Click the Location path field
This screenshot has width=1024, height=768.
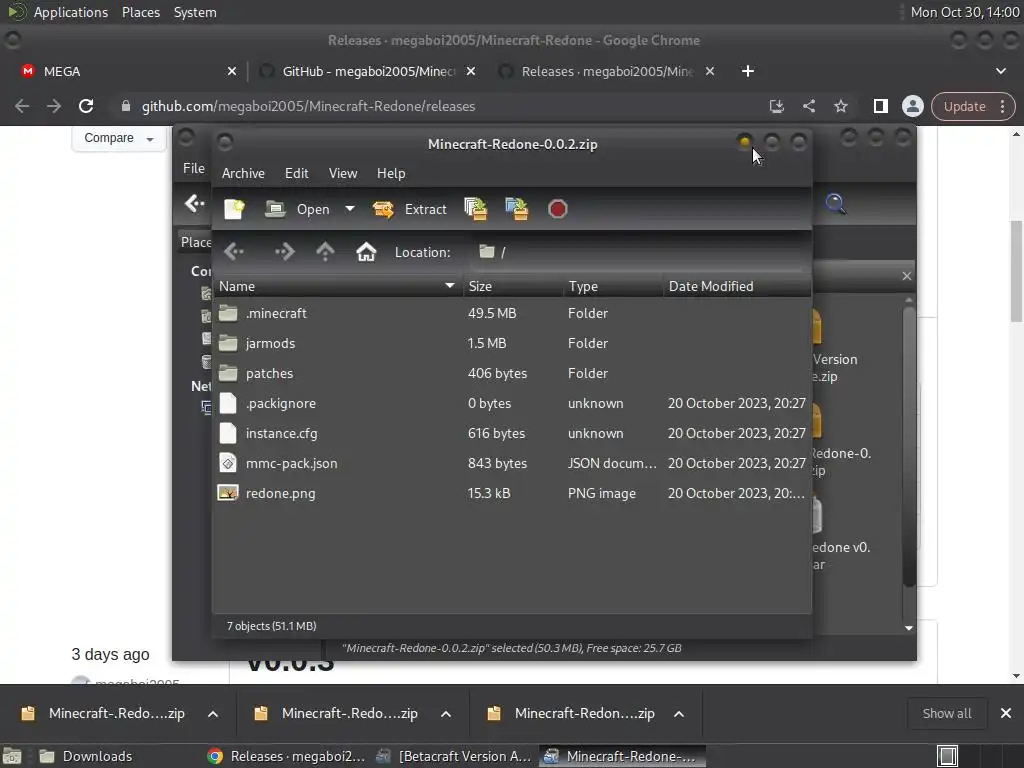click(637, 252)
